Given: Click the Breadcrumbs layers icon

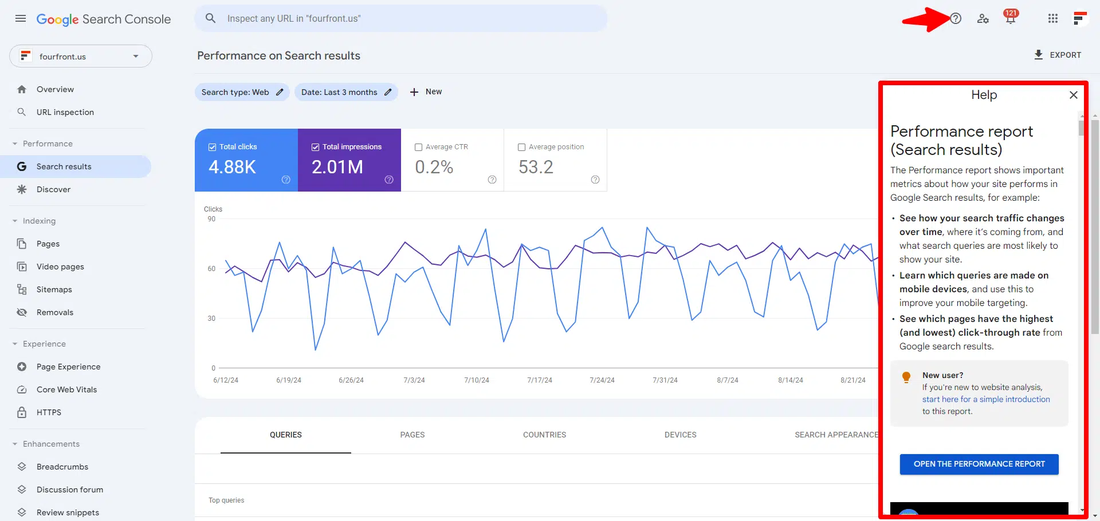Looking at the screenshot, I should tap(22, 467).
